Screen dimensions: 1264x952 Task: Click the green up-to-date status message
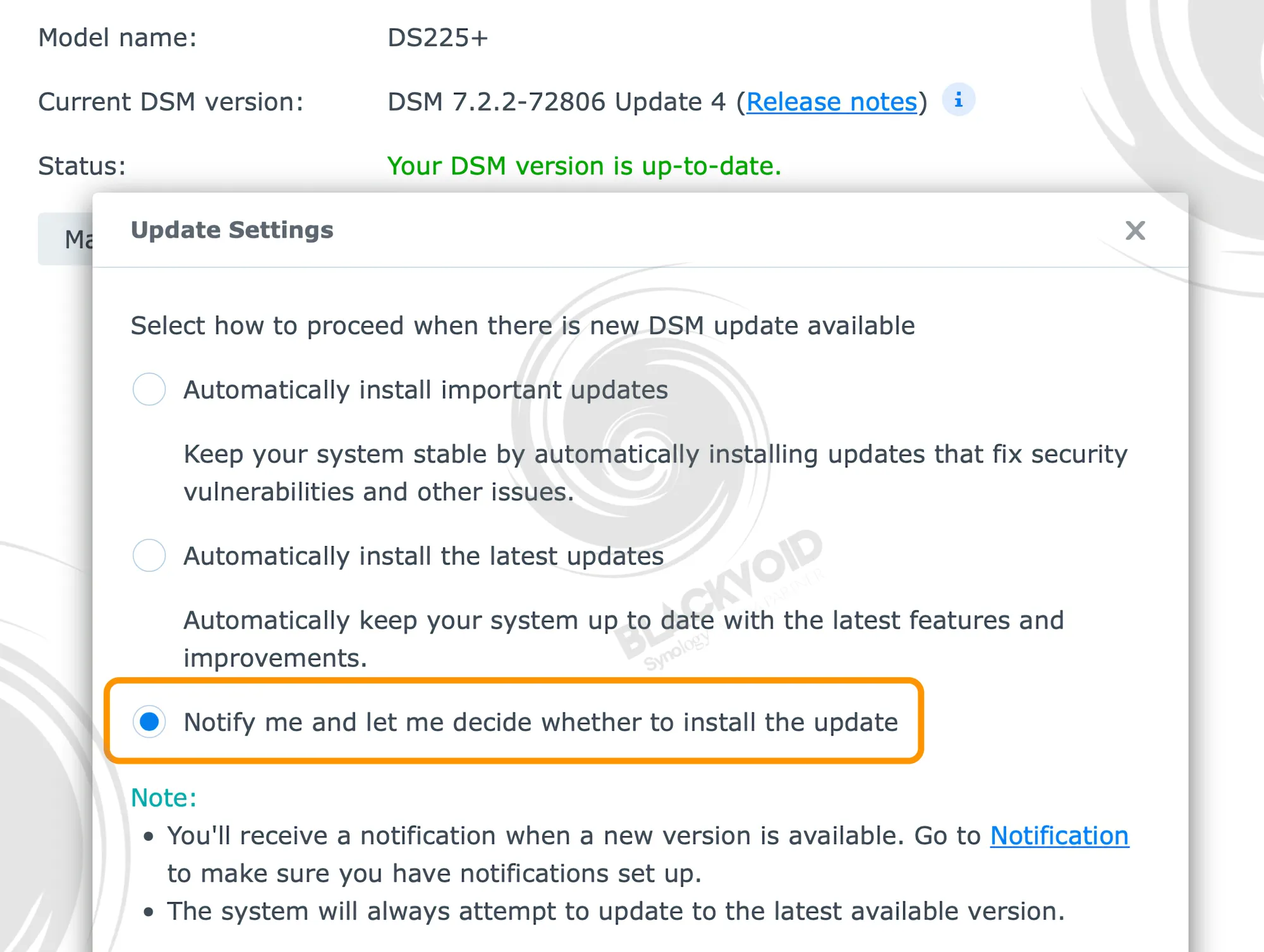click(584, 166)
